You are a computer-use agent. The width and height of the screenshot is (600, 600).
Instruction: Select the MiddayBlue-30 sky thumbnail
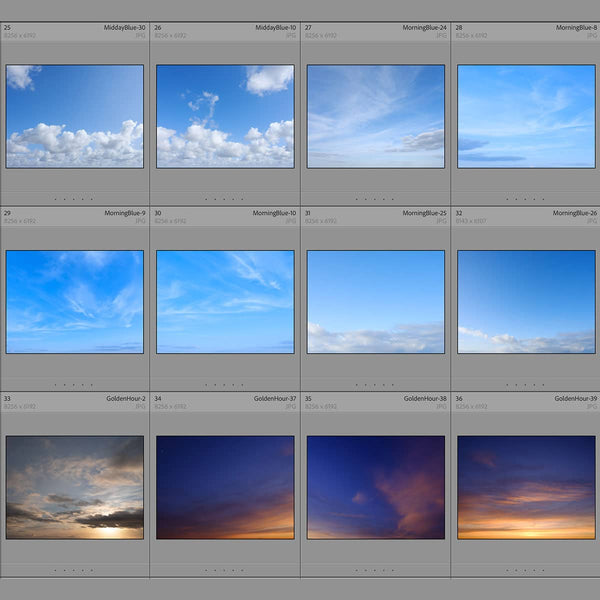point(75,116)
